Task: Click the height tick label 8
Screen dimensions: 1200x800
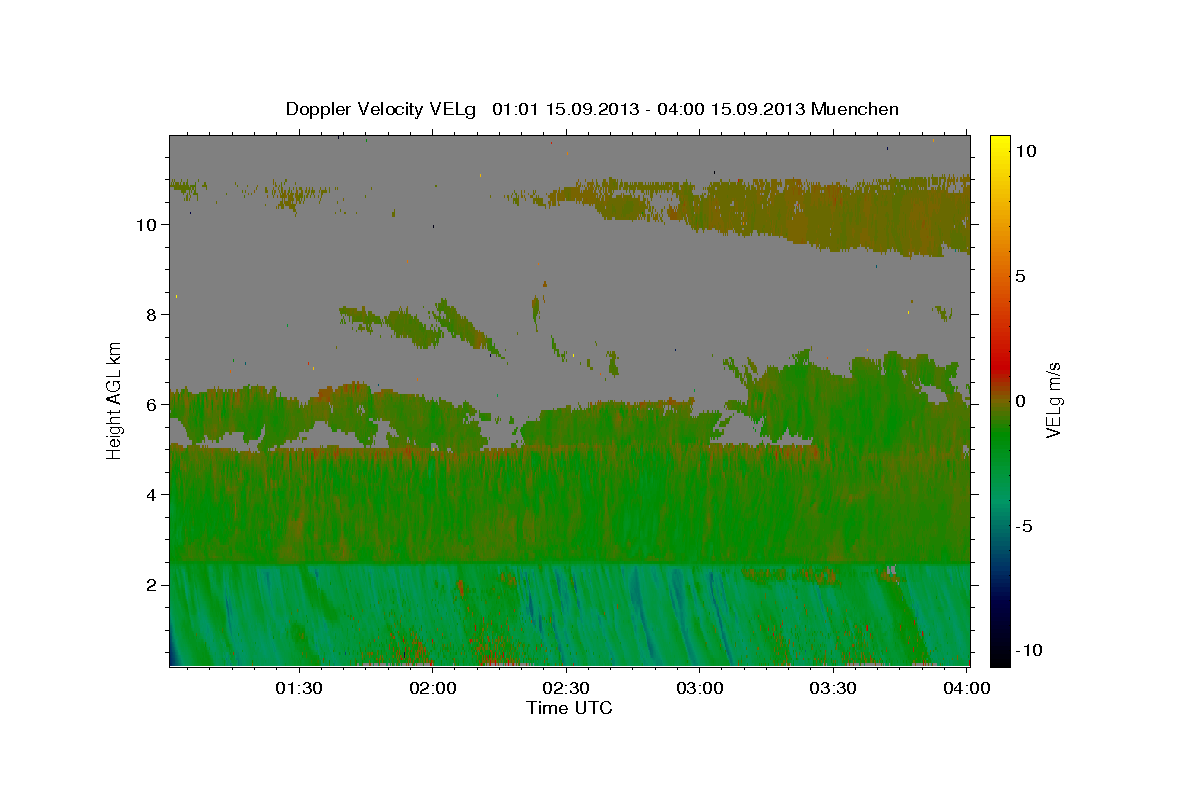Action: tap(153, 314)
